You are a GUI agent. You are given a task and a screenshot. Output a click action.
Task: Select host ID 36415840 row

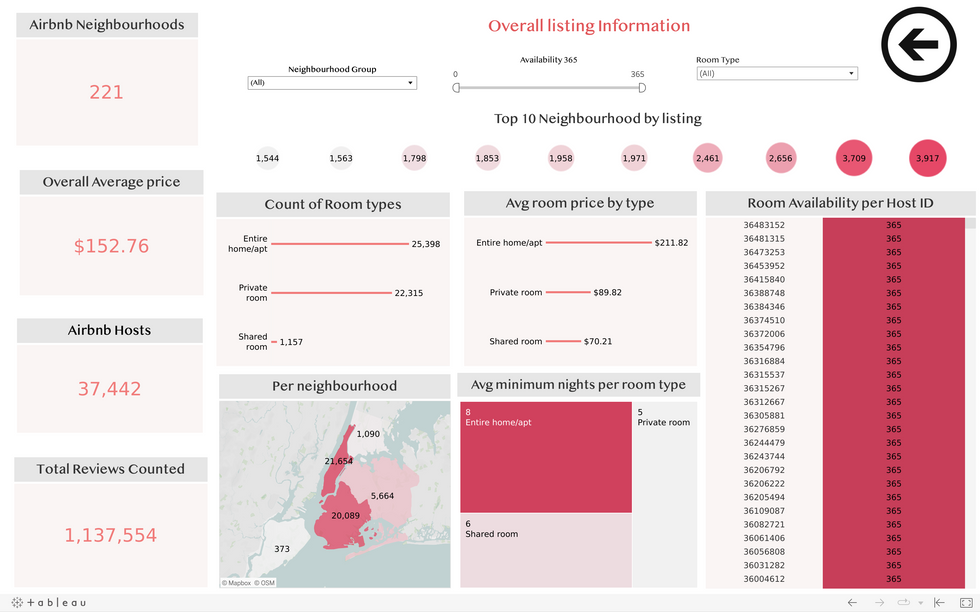[836, 279]
